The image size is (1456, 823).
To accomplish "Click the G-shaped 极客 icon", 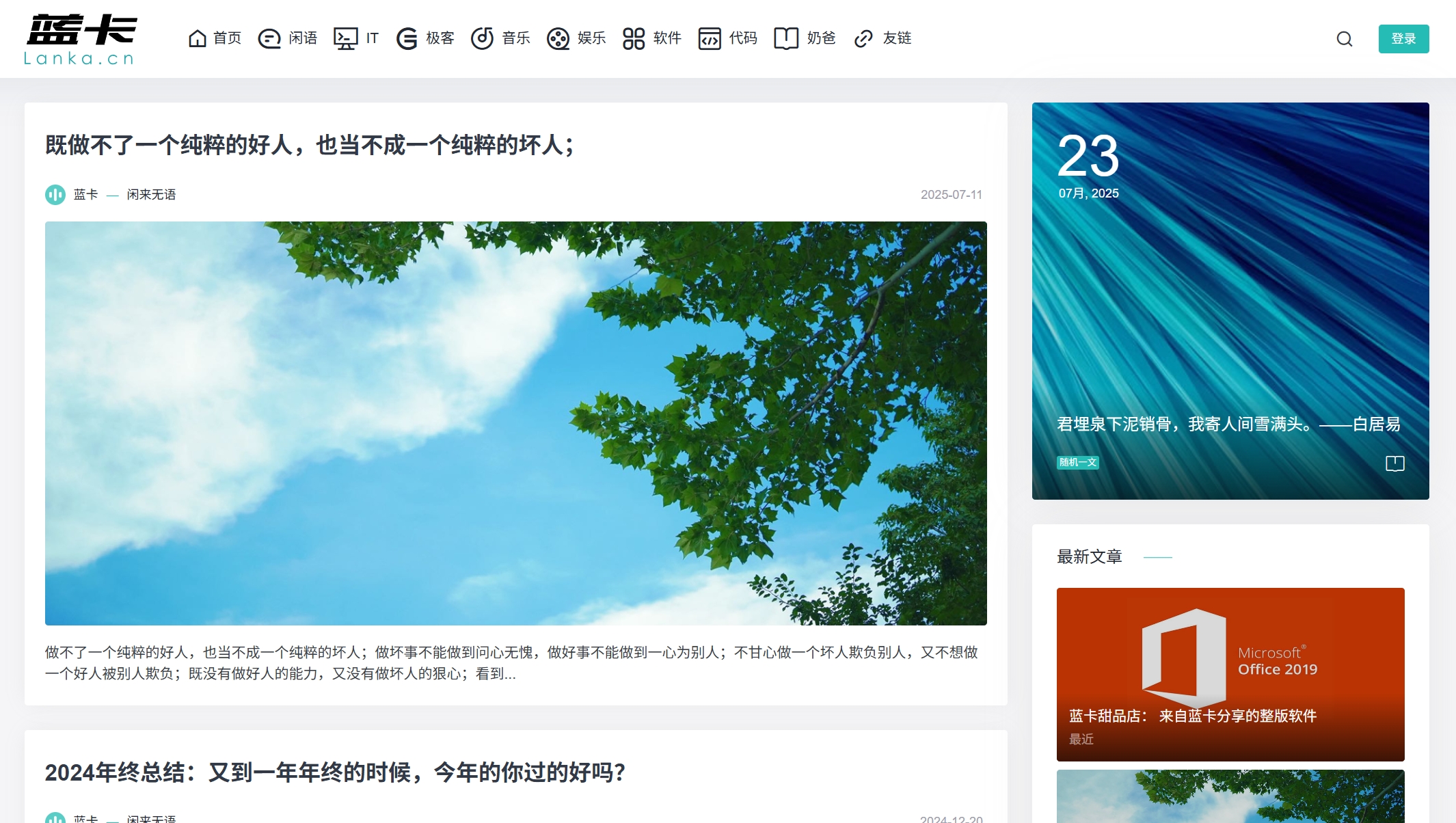I will coord(407,38).
